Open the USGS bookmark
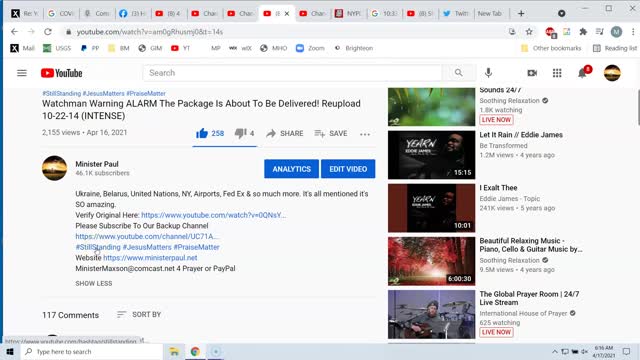The width and height of the screenshot is (640, 360). pyautogui.click(x=57, y=48)
